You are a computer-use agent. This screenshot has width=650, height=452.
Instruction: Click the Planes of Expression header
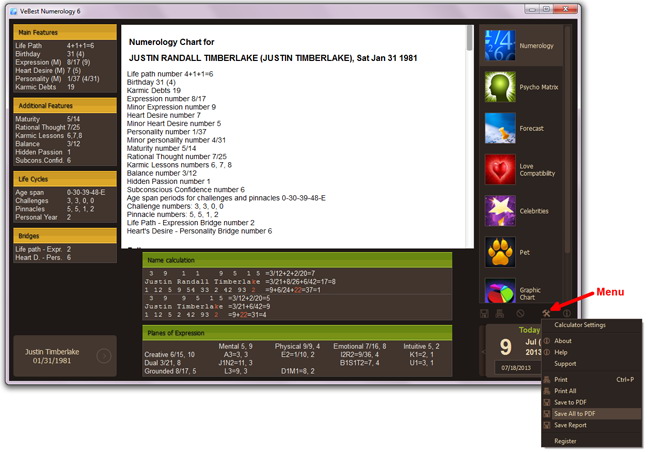[297, 333]
